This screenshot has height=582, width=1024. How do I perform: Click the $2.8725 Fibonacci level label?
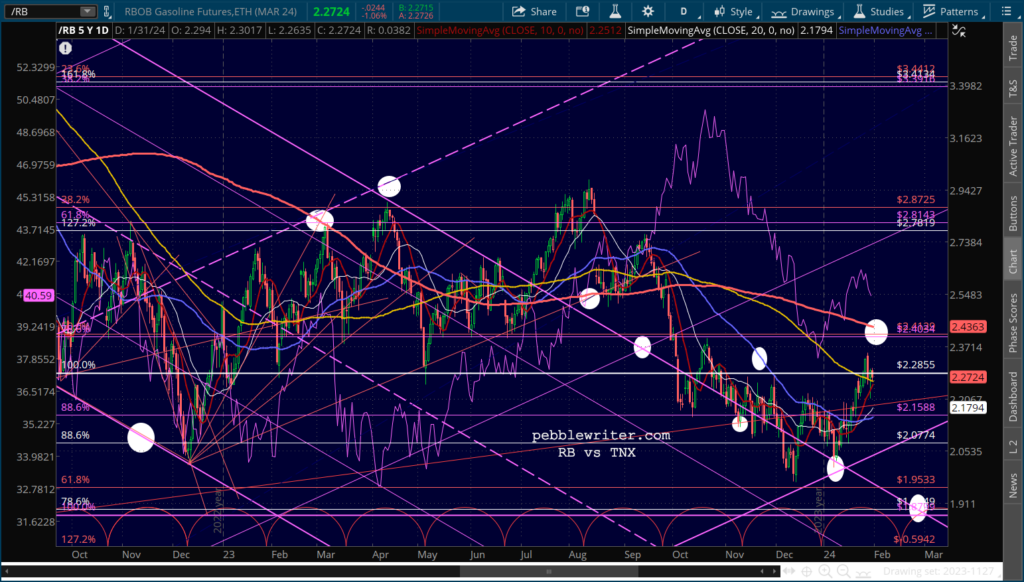click(x=916, y=199)
